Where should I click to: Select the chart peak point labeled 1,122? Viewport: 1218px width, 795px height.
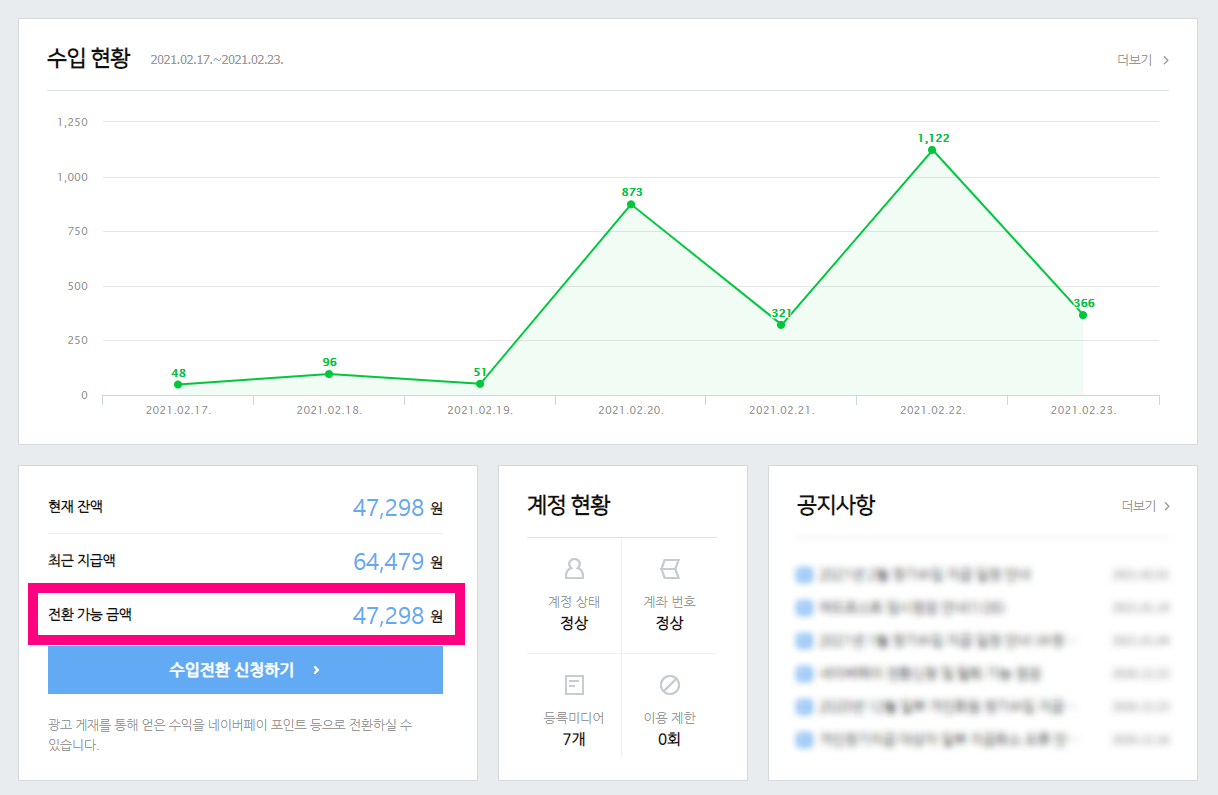932,150
